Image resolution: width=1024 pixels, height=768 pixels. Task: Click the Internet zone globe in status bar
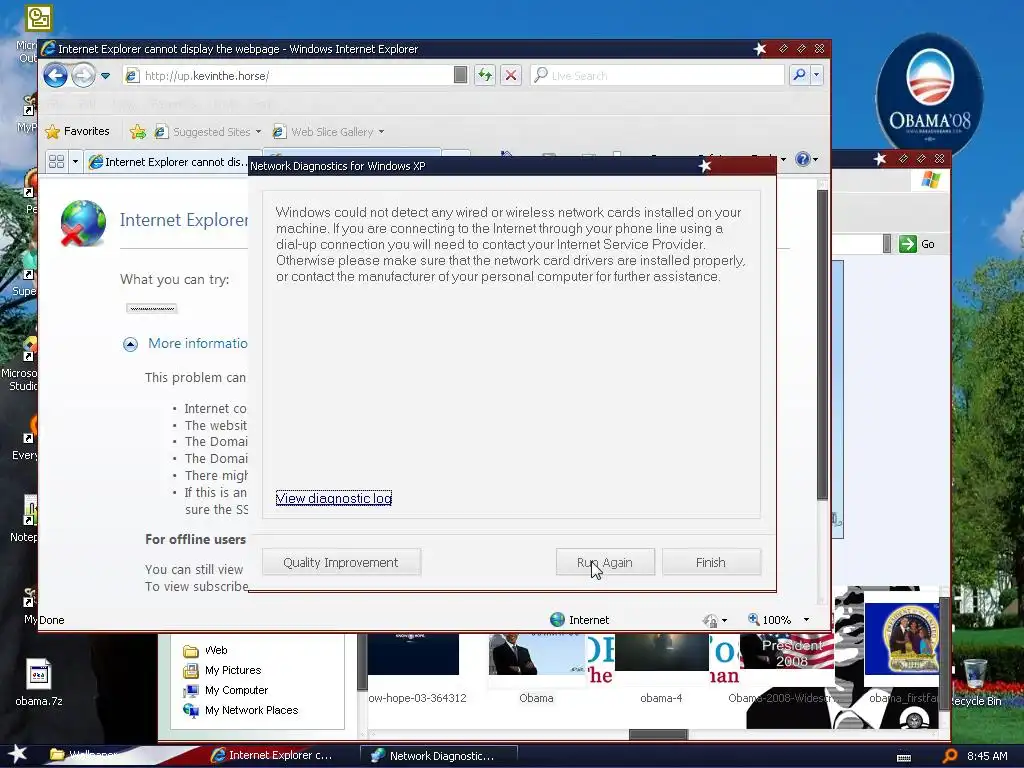pyautogui.click(x=557, y=619)
